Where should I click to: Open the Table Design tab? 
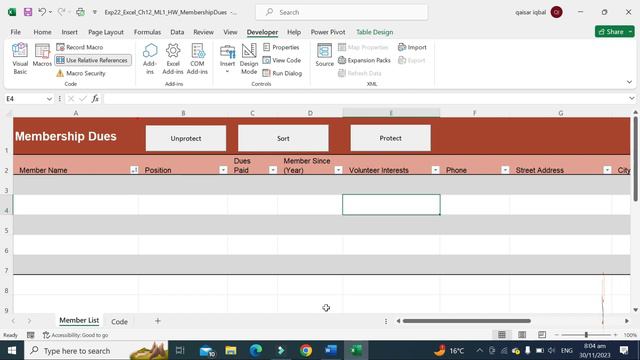pyautogui.click(x=375, y=32)
